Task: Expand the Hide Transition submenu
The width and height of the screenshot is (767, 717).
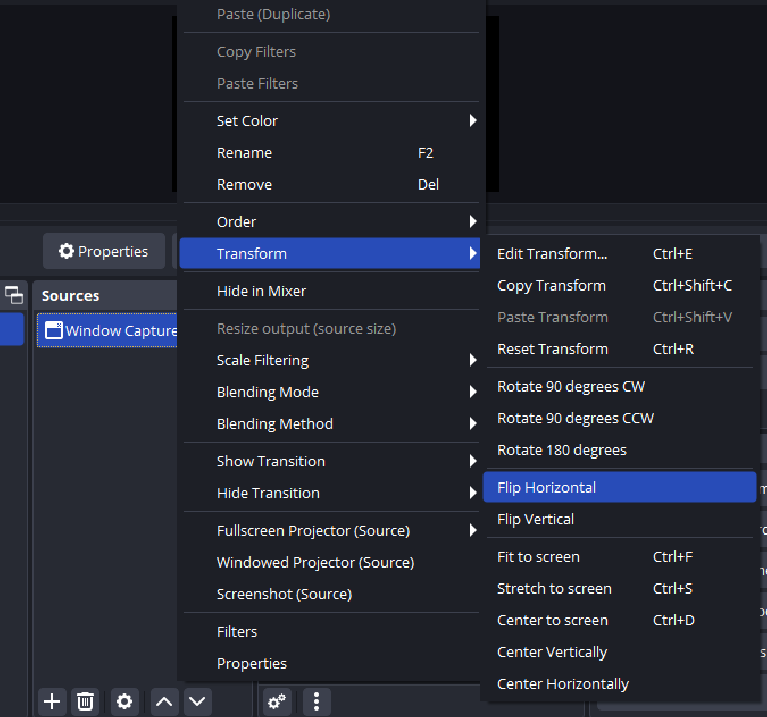Action: pos(473,493)
